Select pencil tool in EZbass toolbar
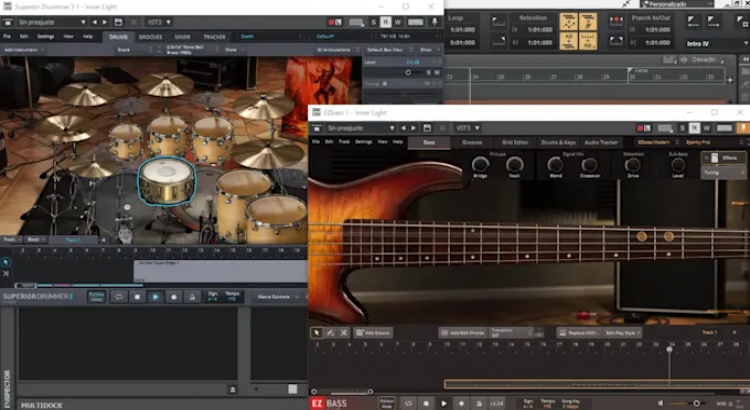 pos(330,332)
